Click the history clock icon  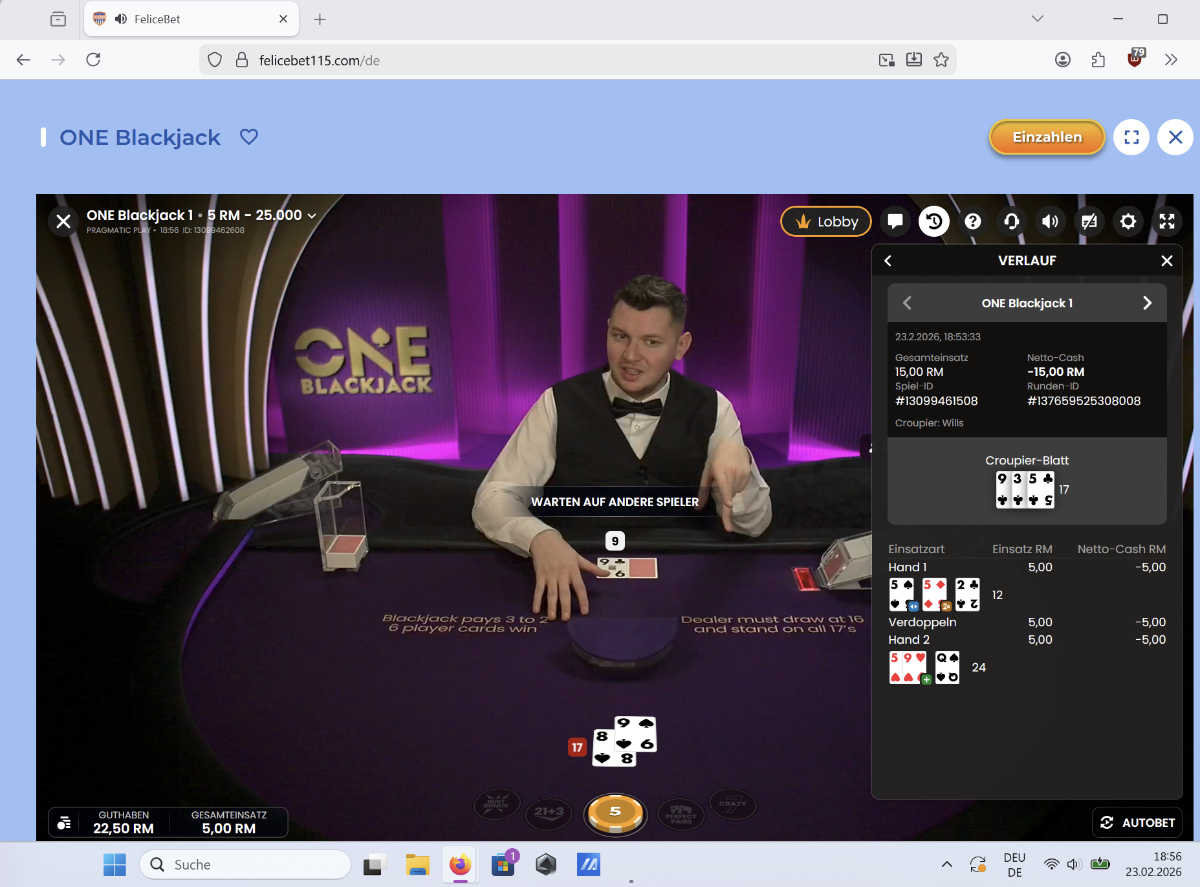click(x=934, y=222)
